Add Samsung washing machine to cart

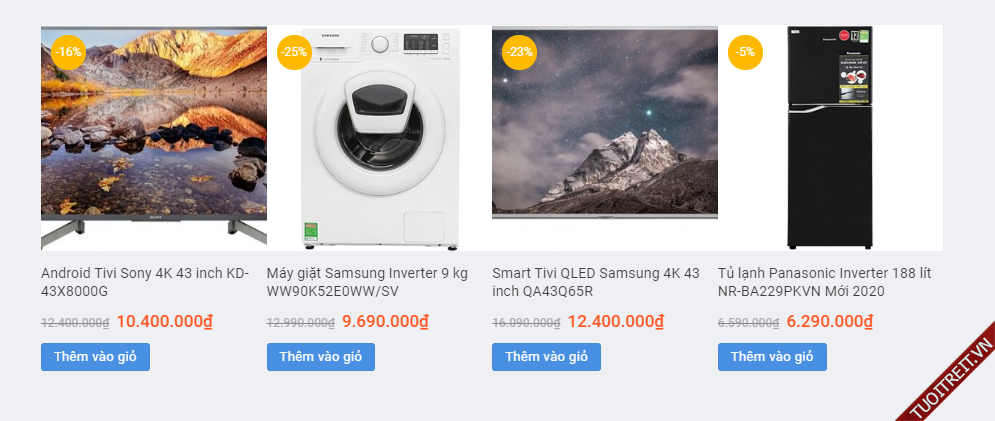click(321, 357)
